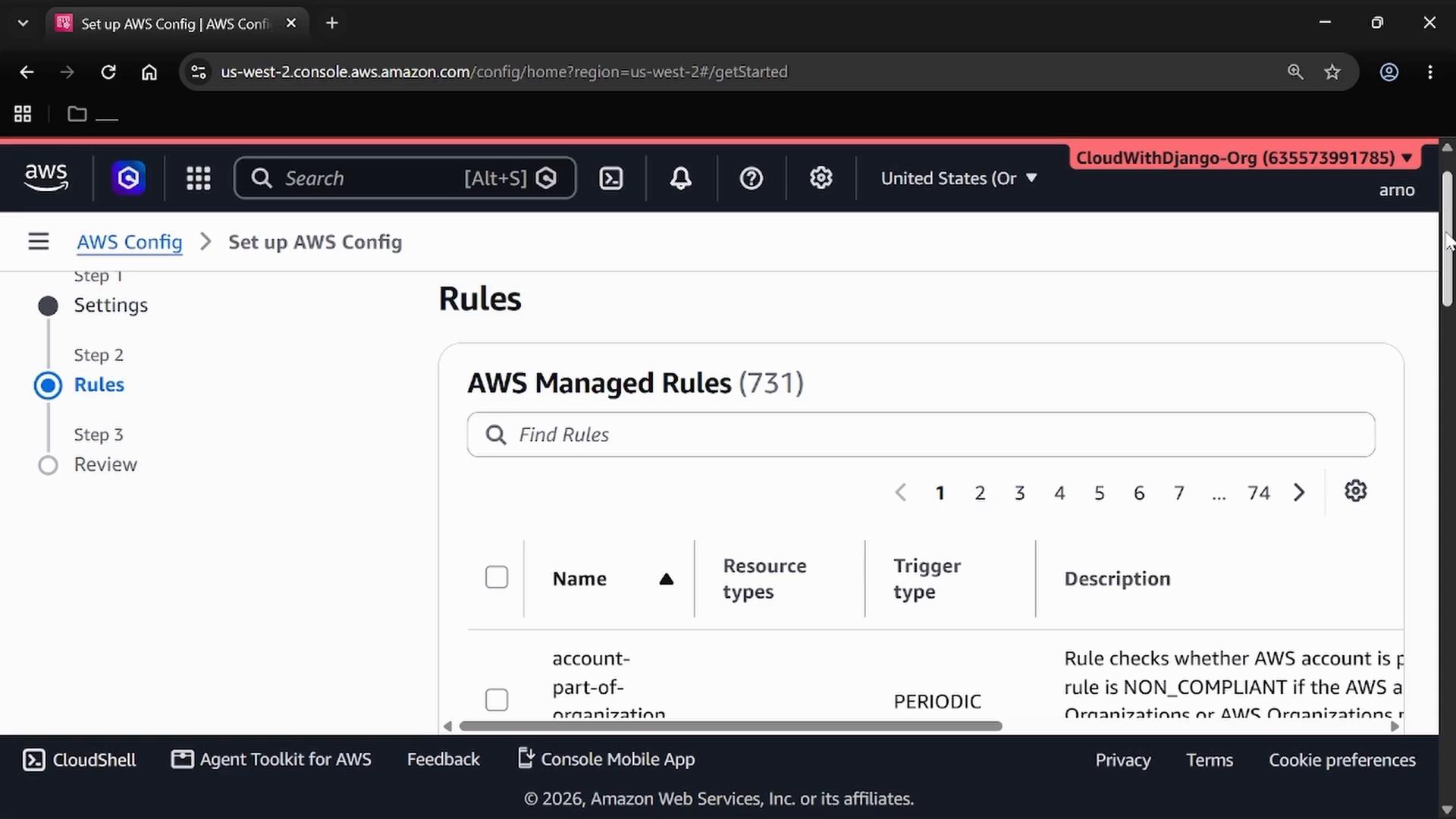View site information icon in address bar
Viewport: 1456px width, 819px height.
tap(199, 72)
